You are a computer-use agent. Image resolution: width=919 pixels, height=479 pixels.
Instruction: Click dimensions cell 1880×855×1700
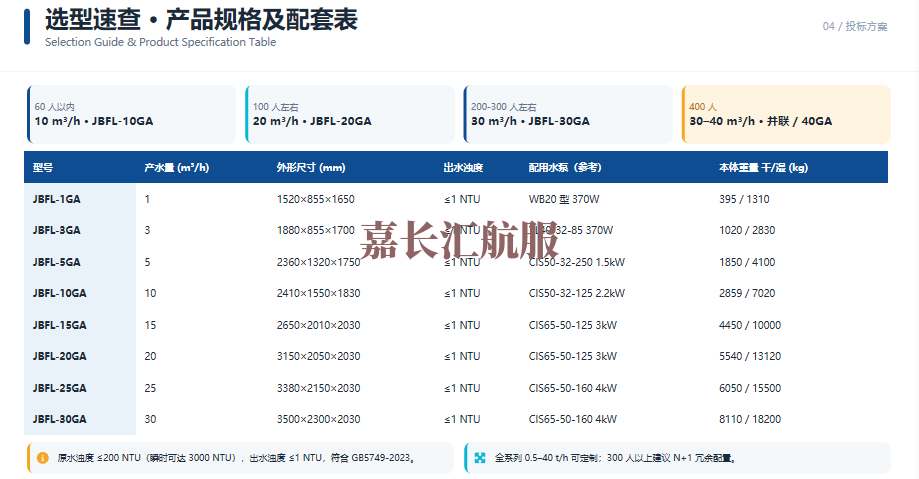point(315,230)
